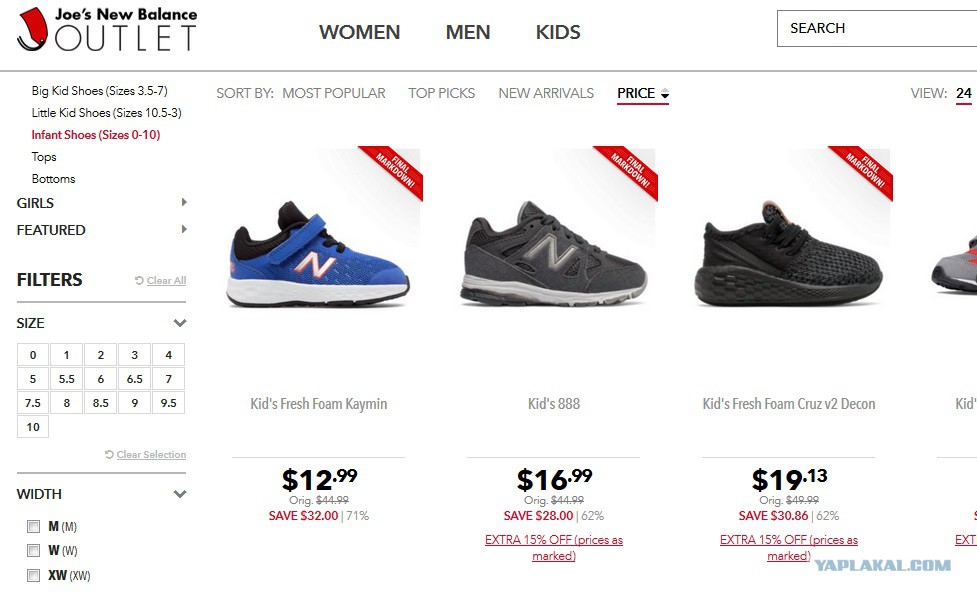977x595 pixels.
Task: Open the grey Kid's 888 shoe image
Action: 553,257
